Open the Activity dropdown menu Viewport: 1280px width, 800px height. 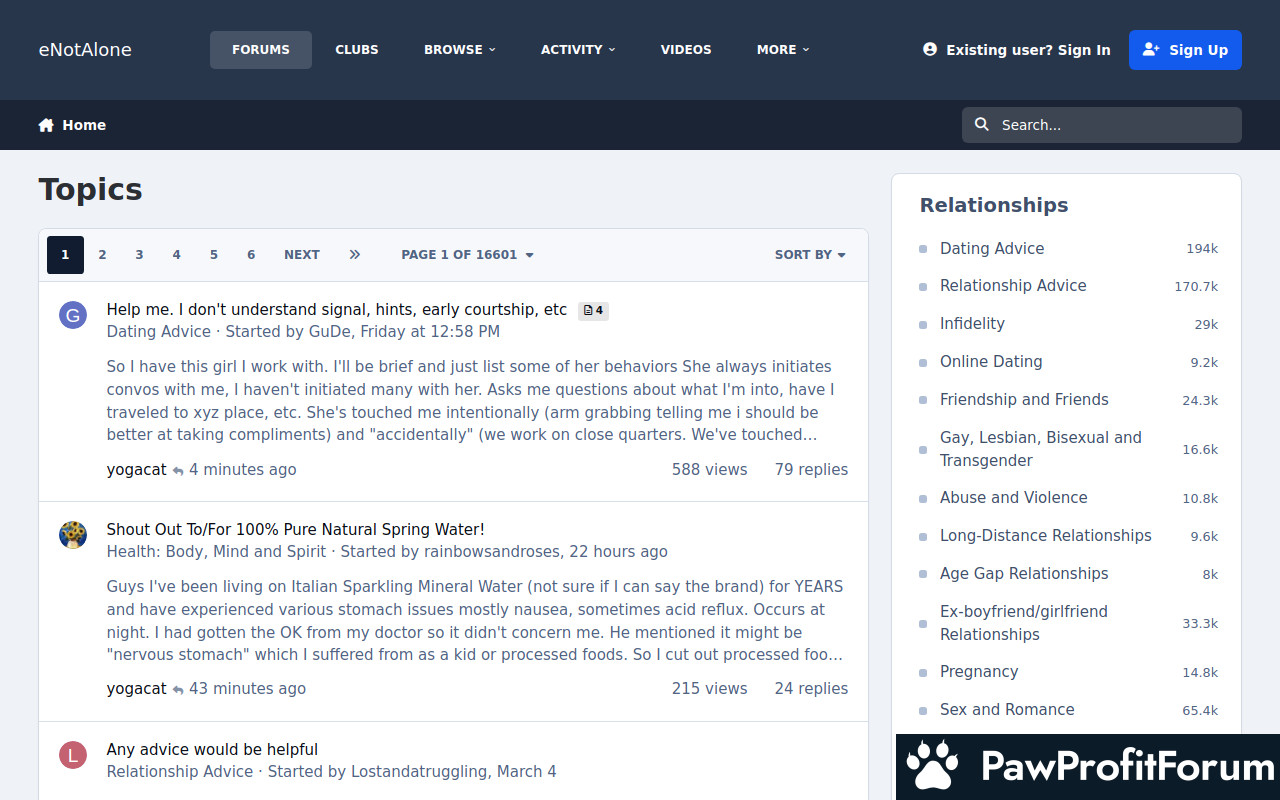[x=578, y=49]
